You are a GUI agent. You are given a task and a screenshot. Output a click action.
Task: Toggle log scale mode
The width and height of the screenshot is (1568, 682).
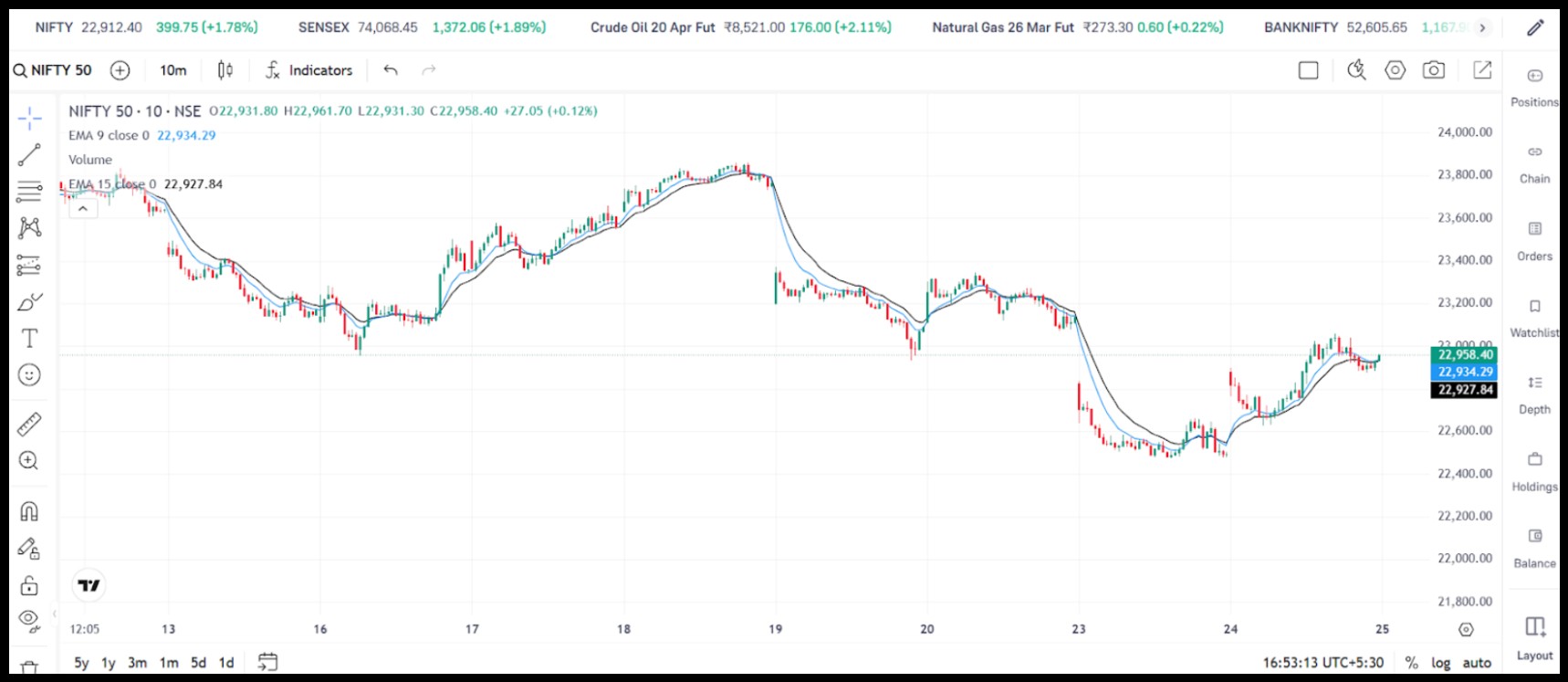click(x=1440, y=663)
